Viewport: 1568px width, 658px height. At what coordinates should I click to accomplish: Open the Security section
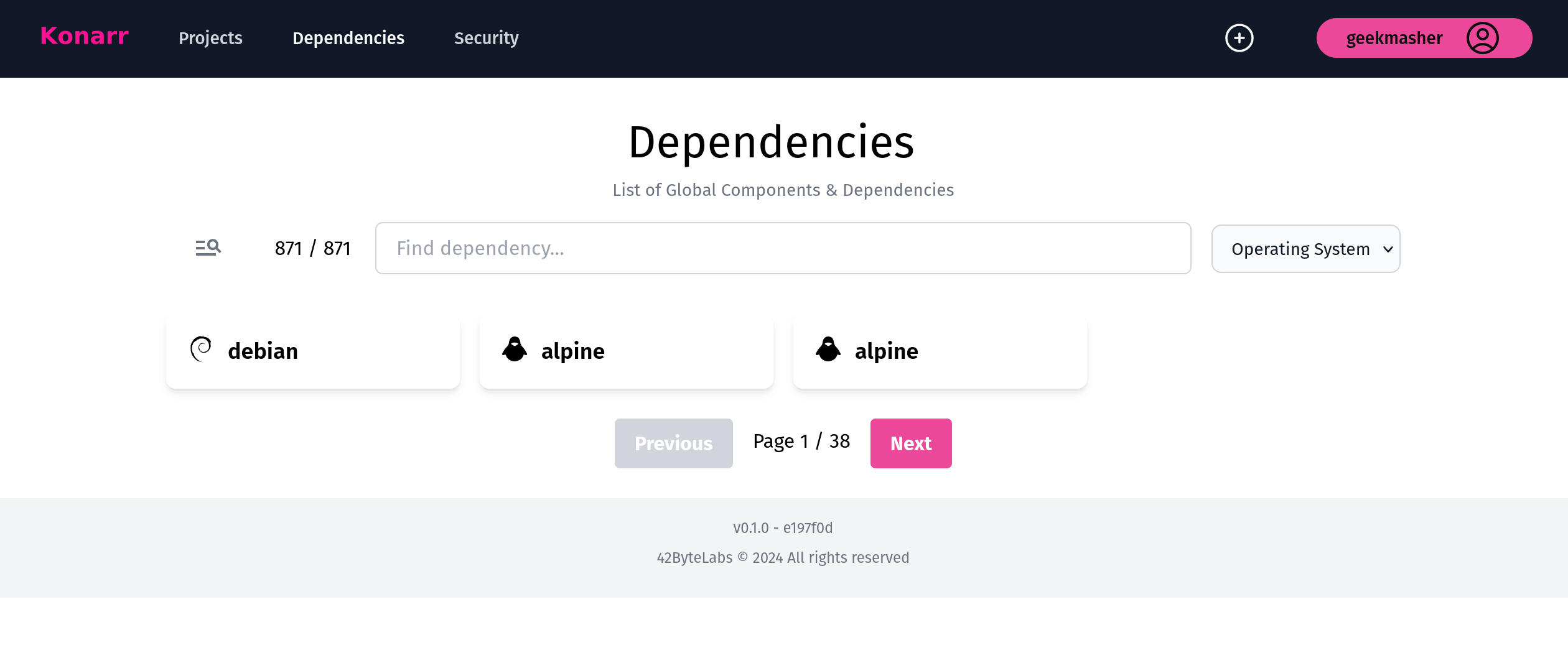click(487, 38)
